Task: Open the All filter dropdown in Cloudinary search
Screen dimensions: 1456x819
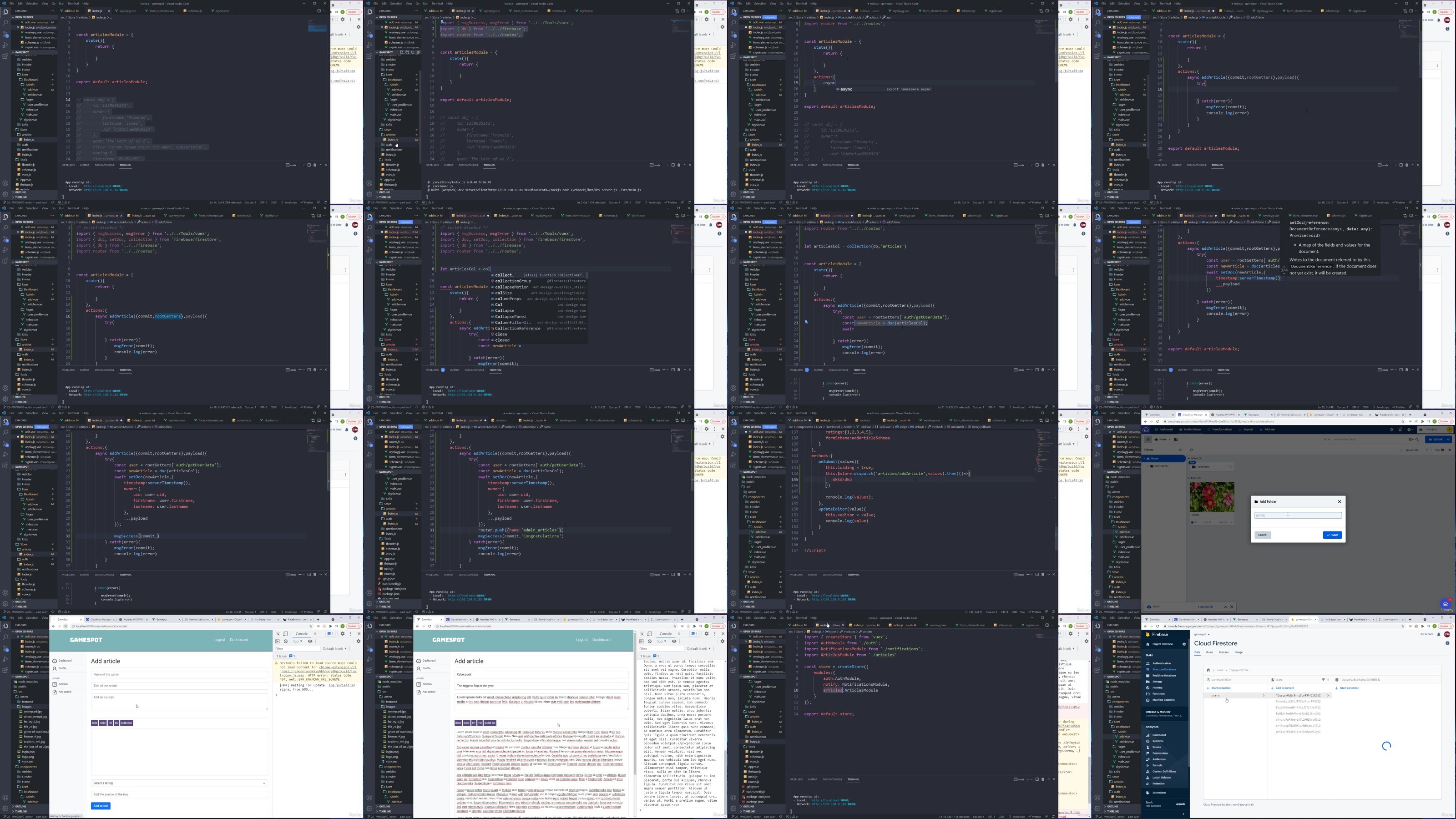Action: pyautogui.click(x=1327, y=439)
